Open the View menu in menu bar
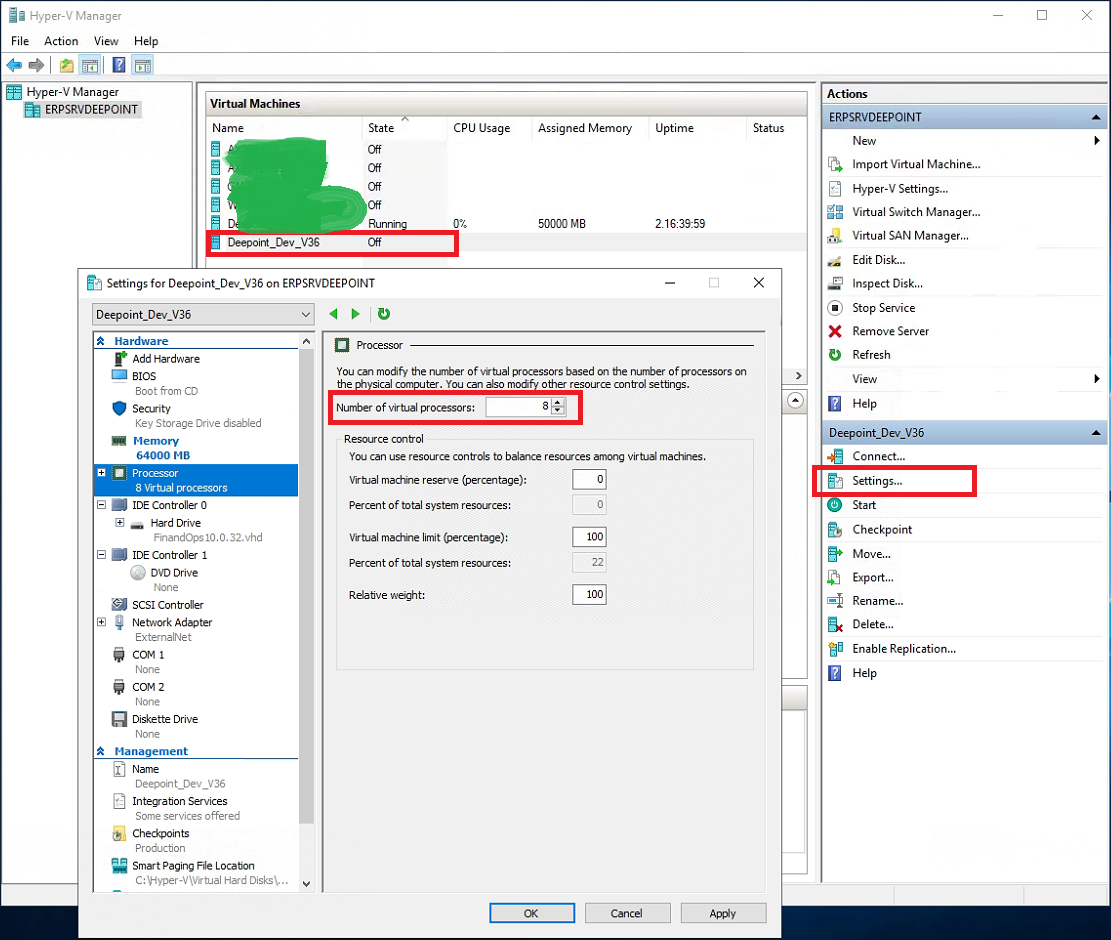Image resolution: width=1111 pixels, height=940 pixels. (x=106, y=41)
